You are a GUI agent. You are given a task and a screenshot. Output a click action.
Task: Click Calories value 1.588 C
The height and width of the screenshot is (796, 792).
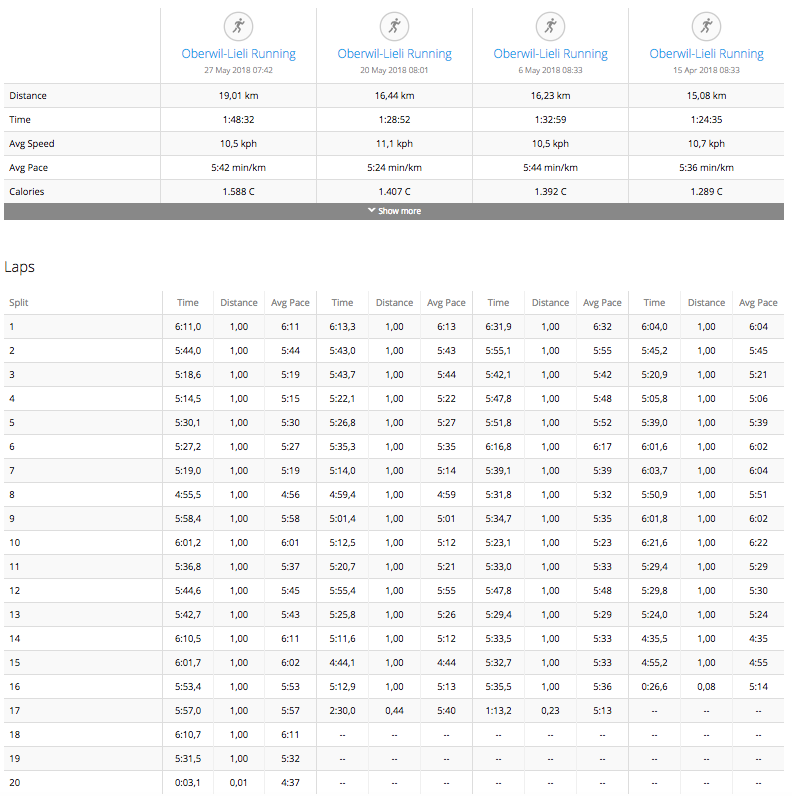[x=239, y=191]
